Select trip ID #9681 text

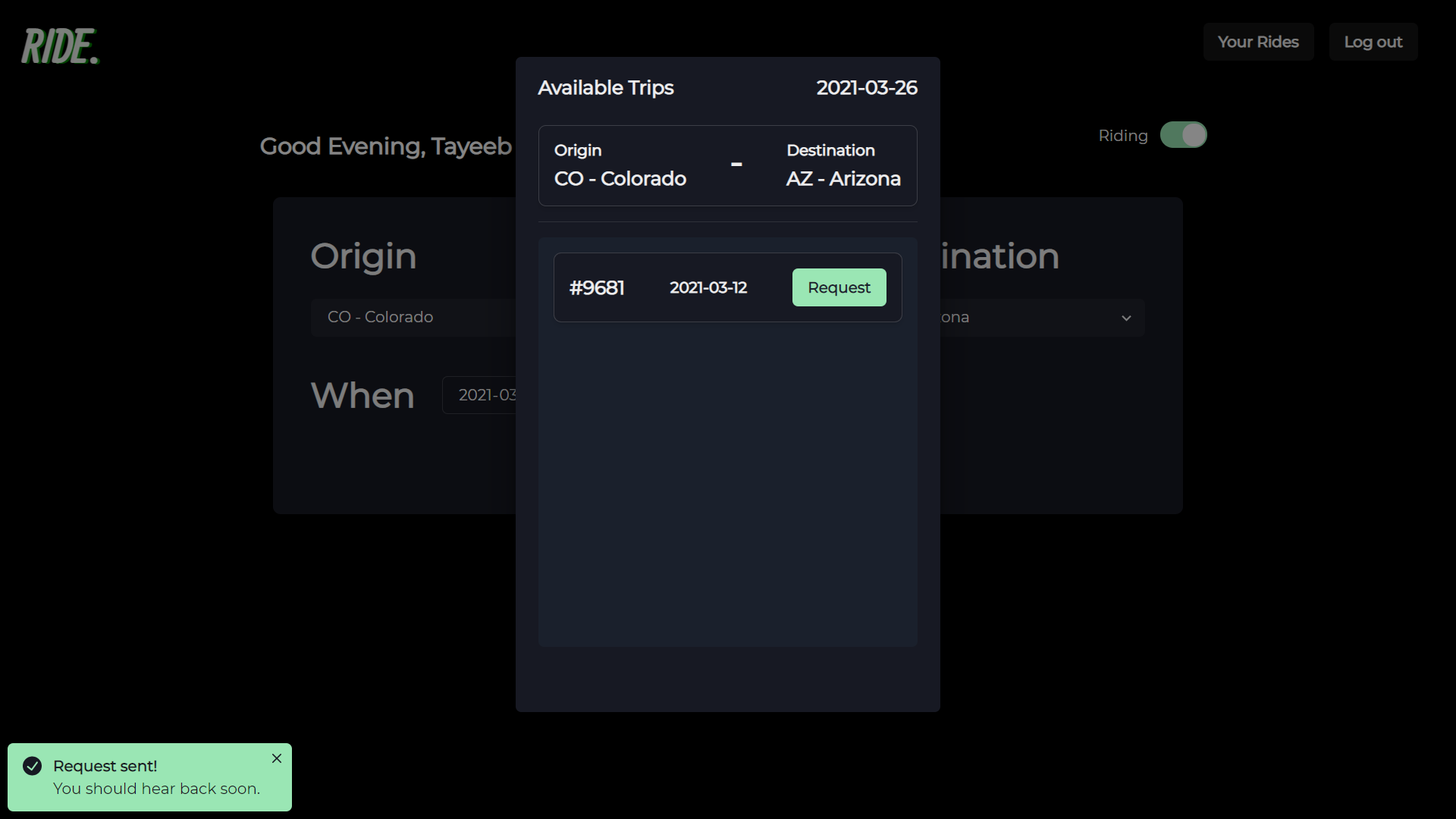click(x=597, y=288)
